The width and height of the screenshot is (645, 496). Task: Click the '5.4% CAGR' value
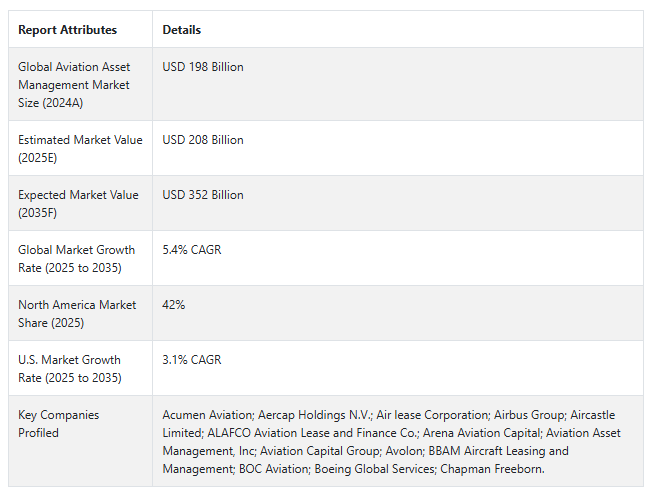pos(192,250)
